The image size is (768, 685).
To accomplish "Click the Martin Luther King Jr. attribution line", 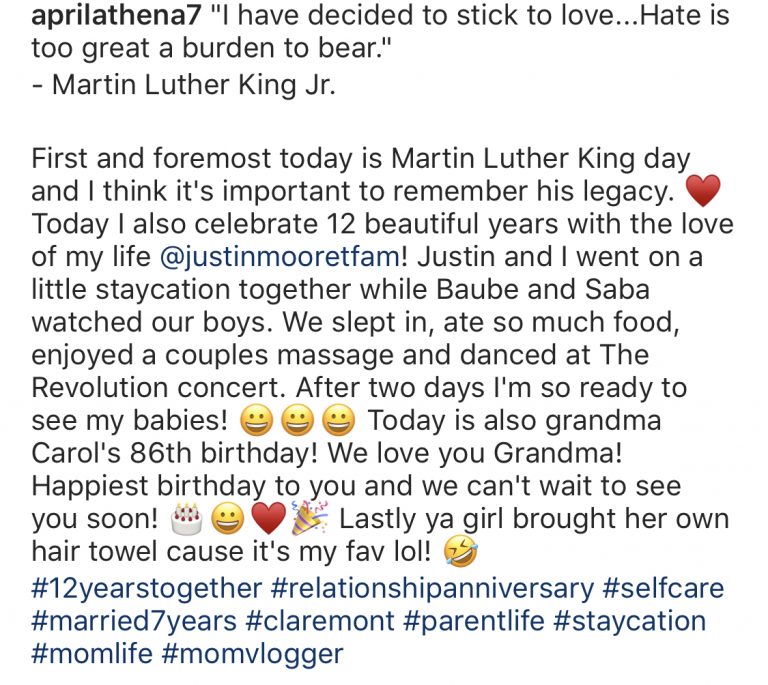I will coord(184,85).
